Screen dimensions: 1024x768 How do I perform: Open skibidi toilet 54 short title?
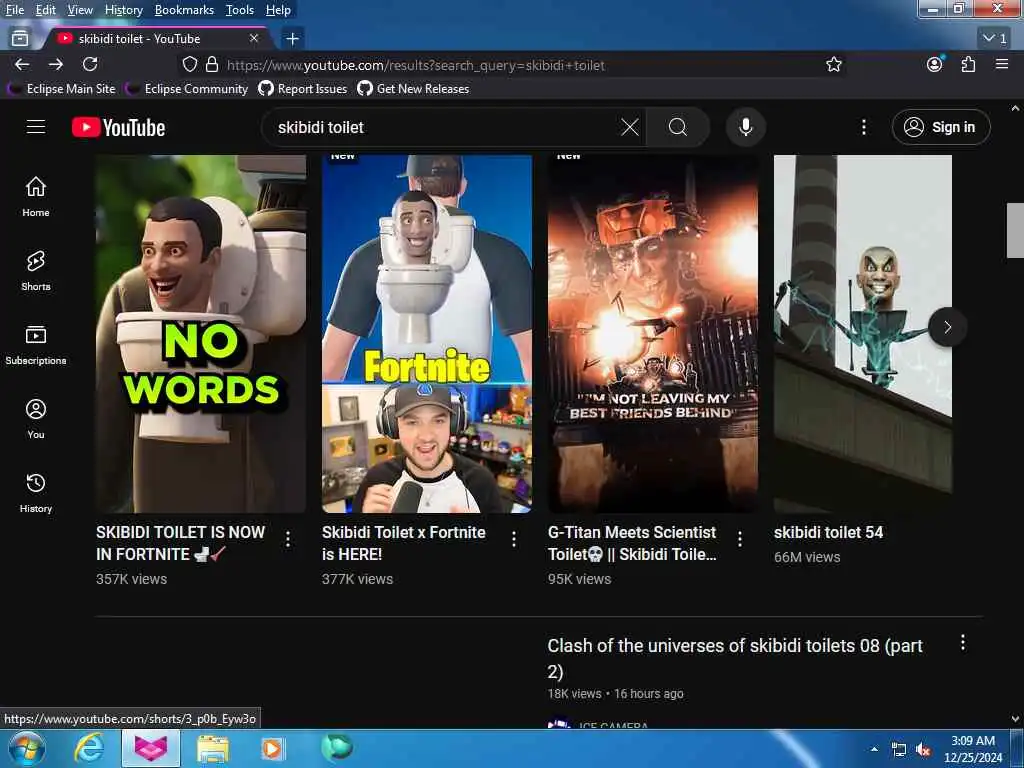pyautogui.click(x=828, y=532)
